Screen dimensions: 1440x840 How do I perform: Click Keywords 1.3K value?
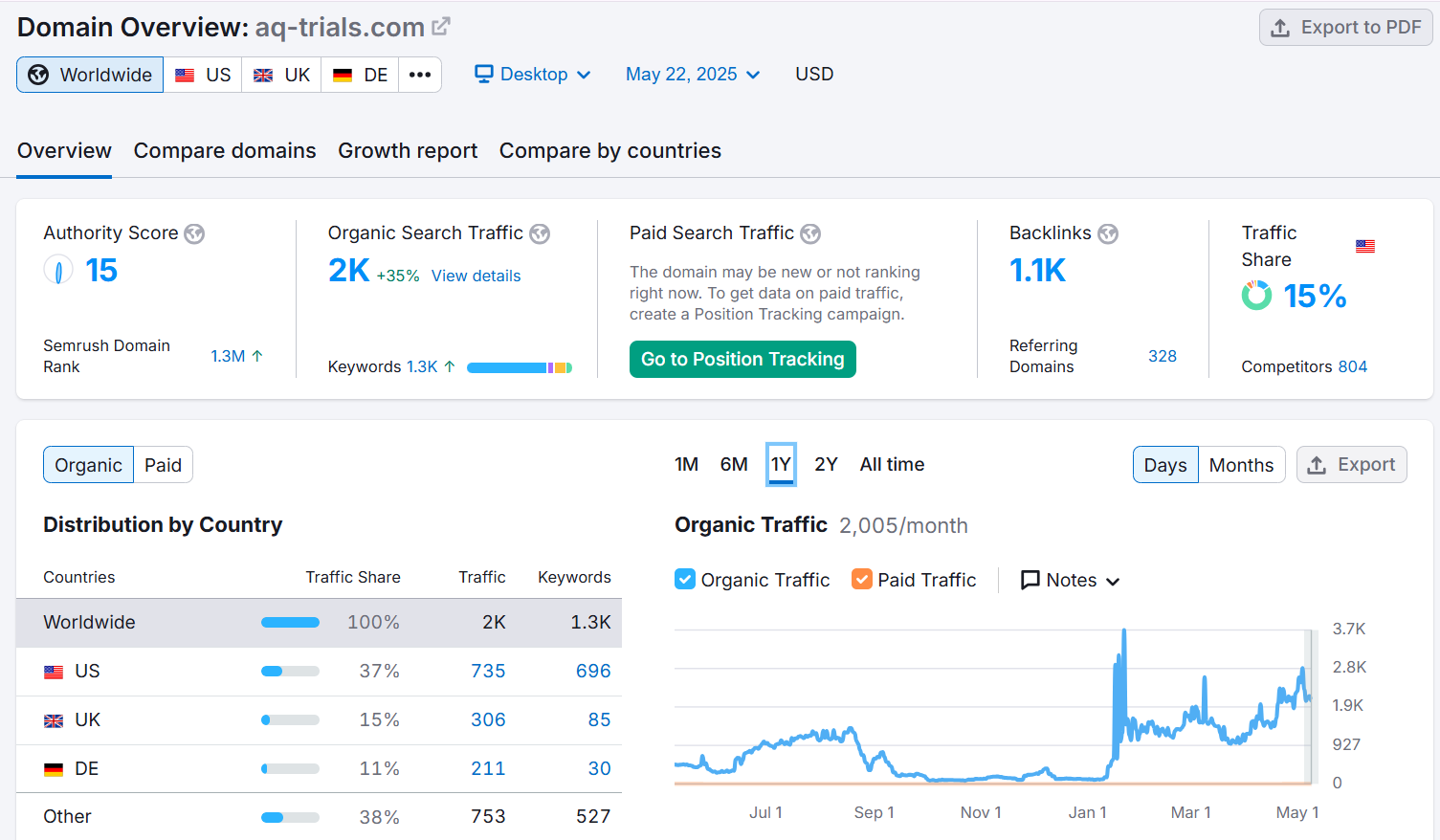tap(422, 366)
